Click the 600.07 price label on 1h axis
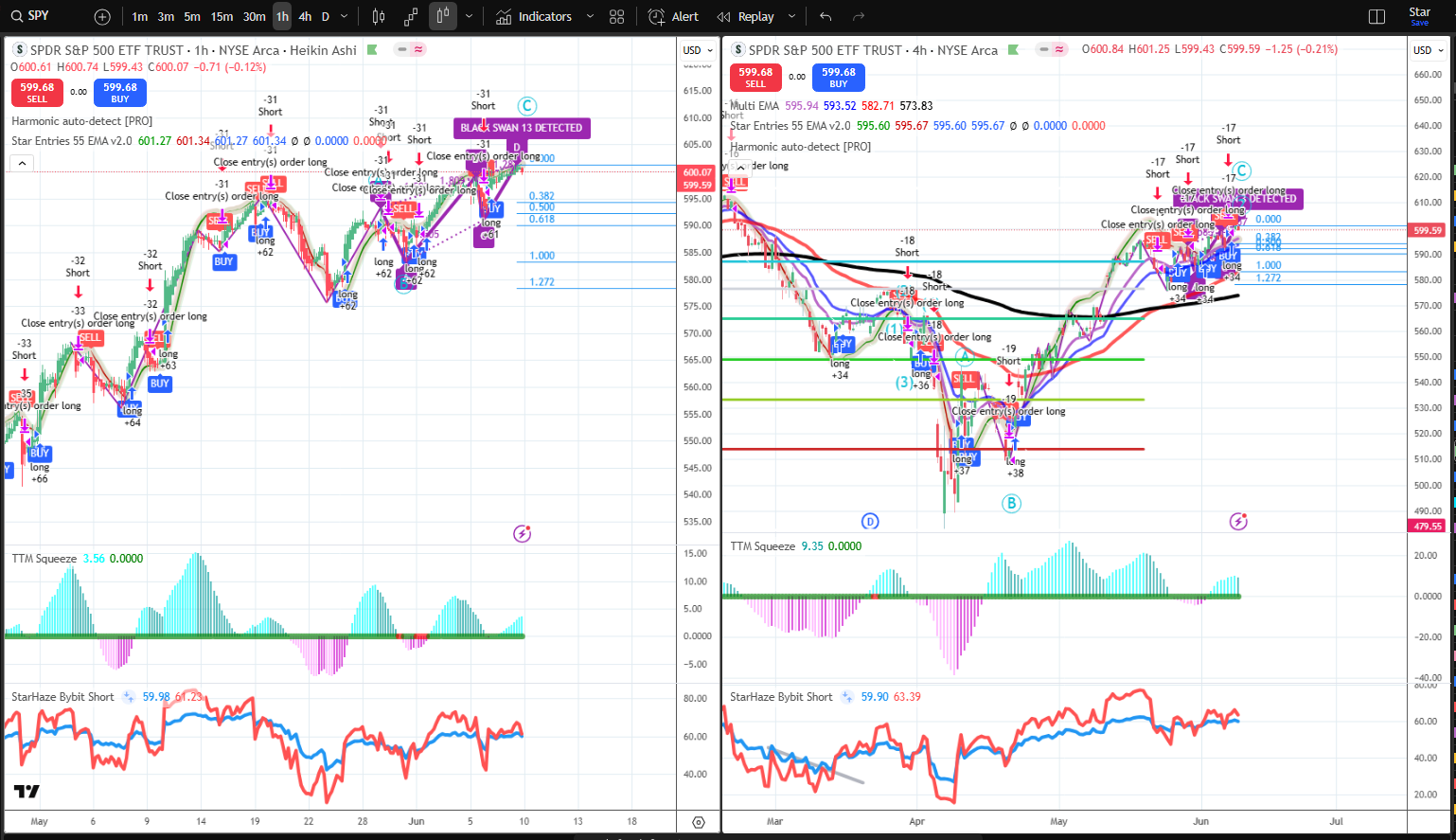1456x840 pixels. pyautogui.click(x=697, y=173)
